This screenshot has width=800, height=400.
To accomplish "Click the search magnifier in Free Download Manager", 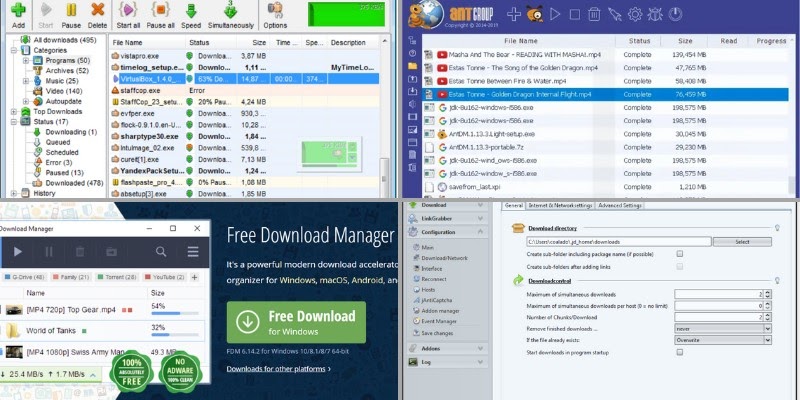I will (x=161, y=251).
